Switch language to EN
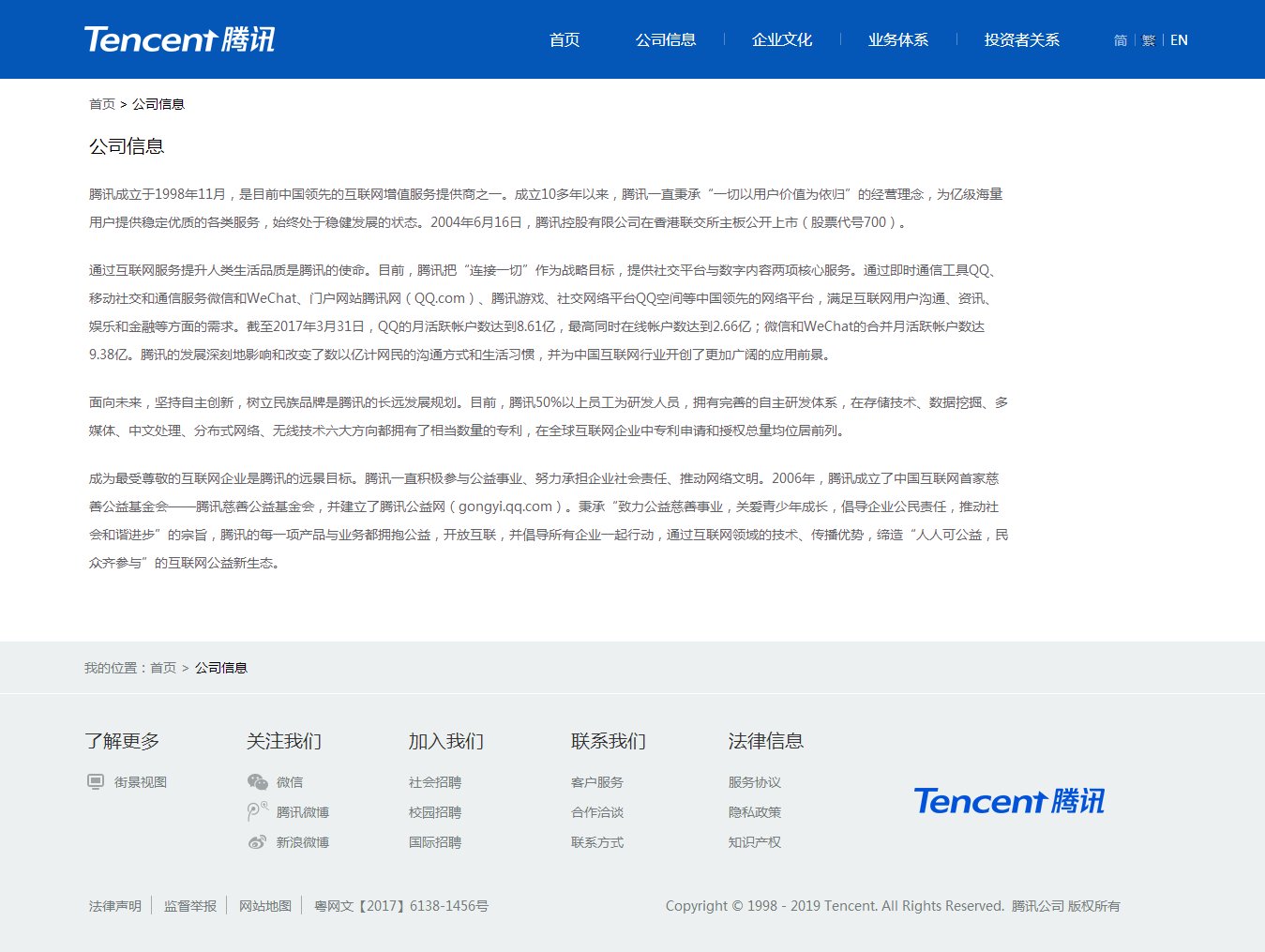This screenshot has height=952, width=1265. [1179, 40]
